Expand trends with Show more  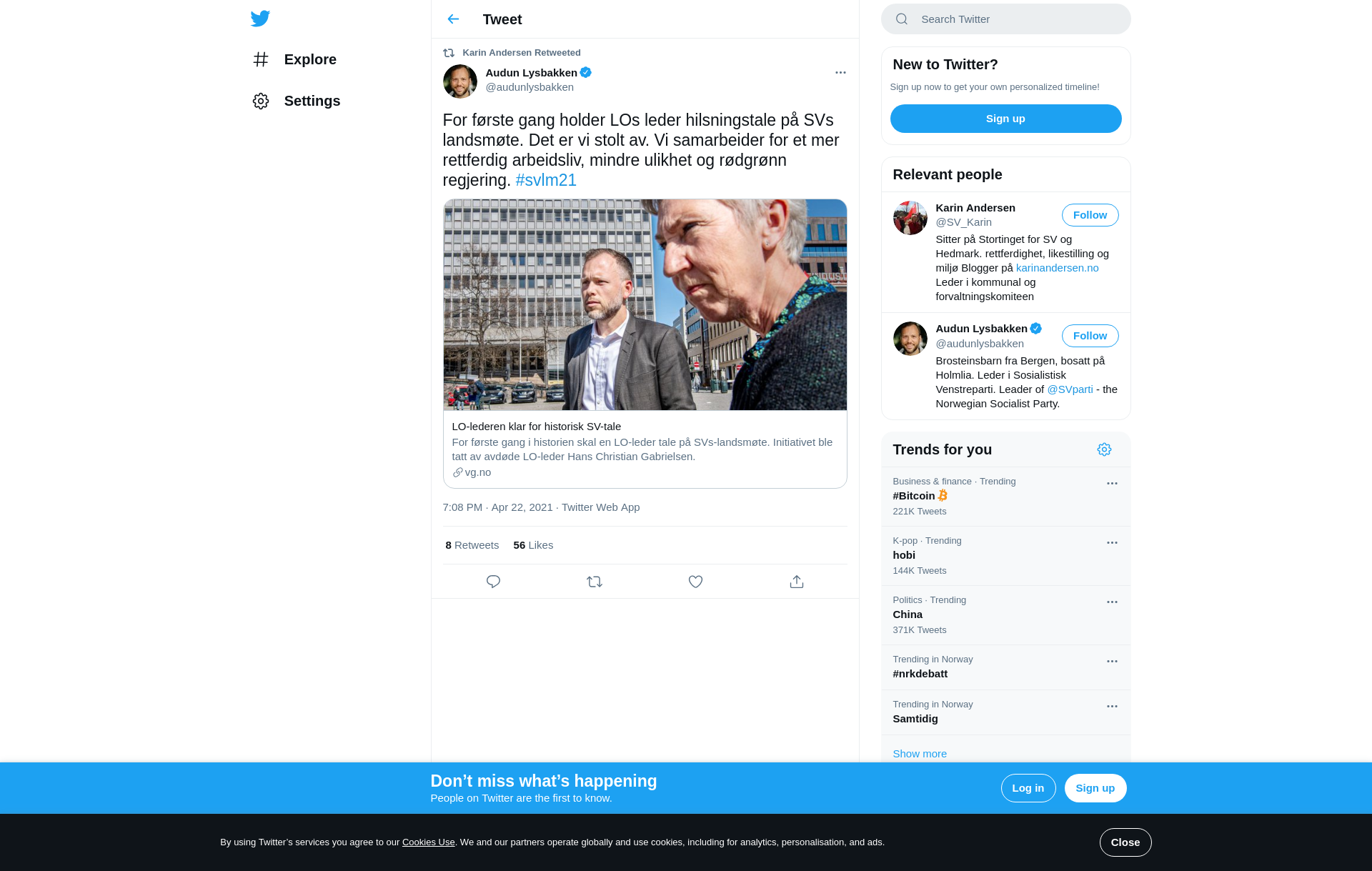click(920, 754)
